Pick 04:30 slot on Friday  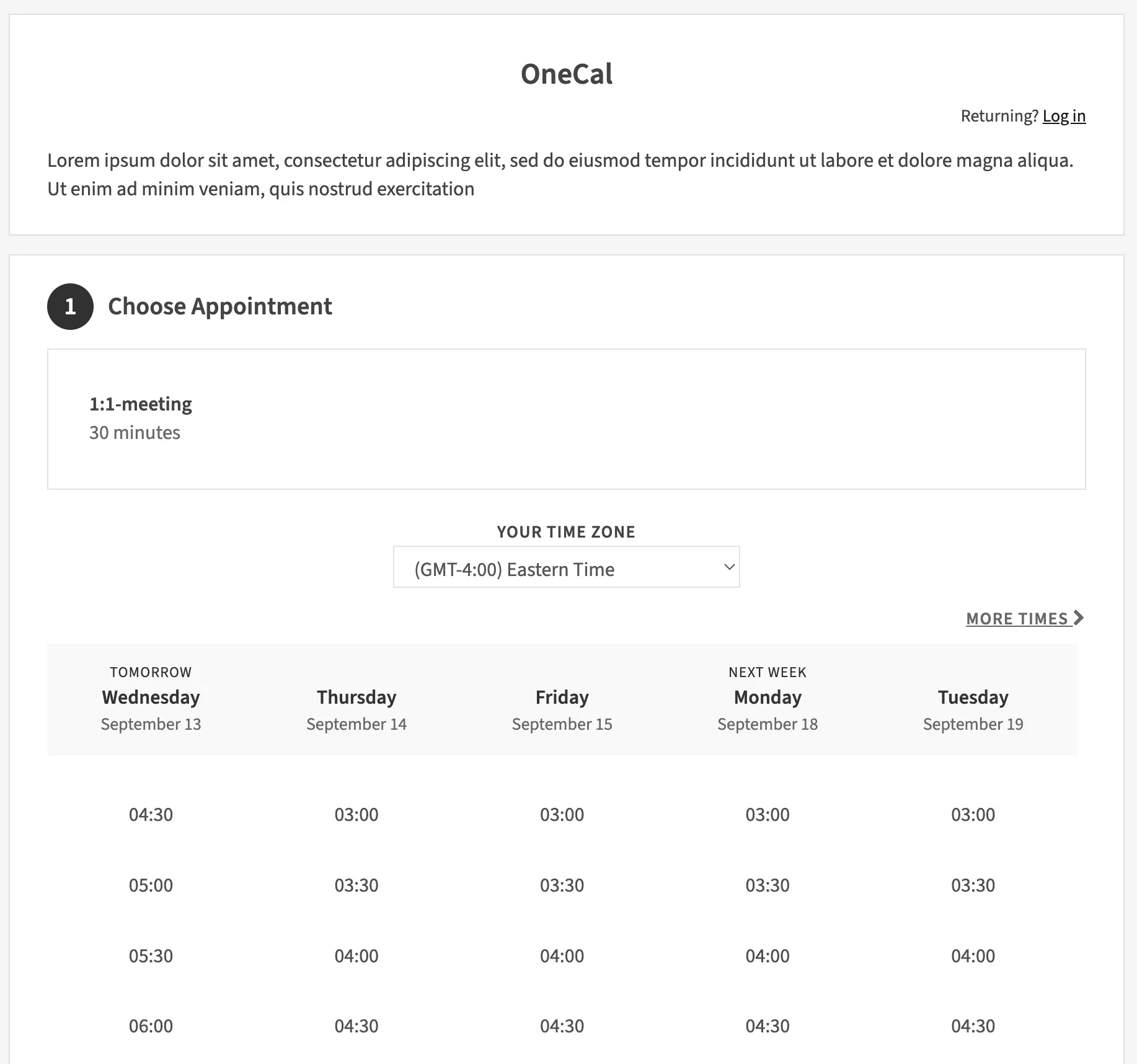coord(562,1026)
